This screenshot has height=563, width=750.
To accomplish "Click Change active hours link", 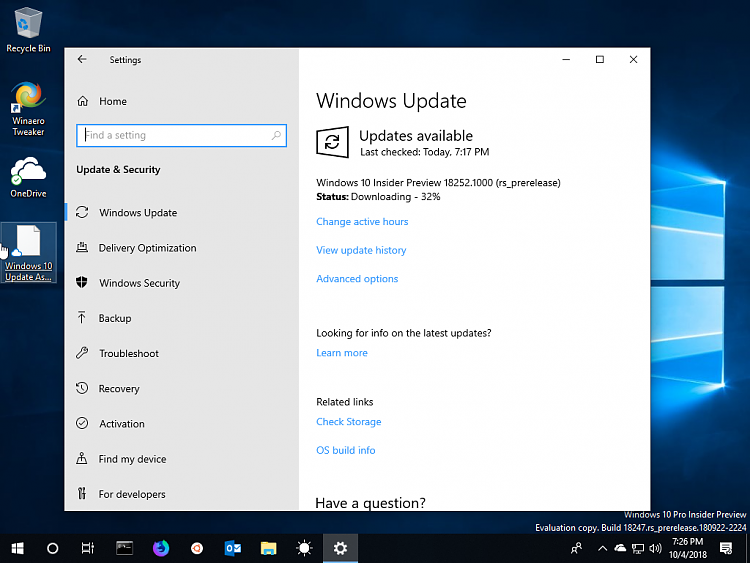I will pos(362,222).
